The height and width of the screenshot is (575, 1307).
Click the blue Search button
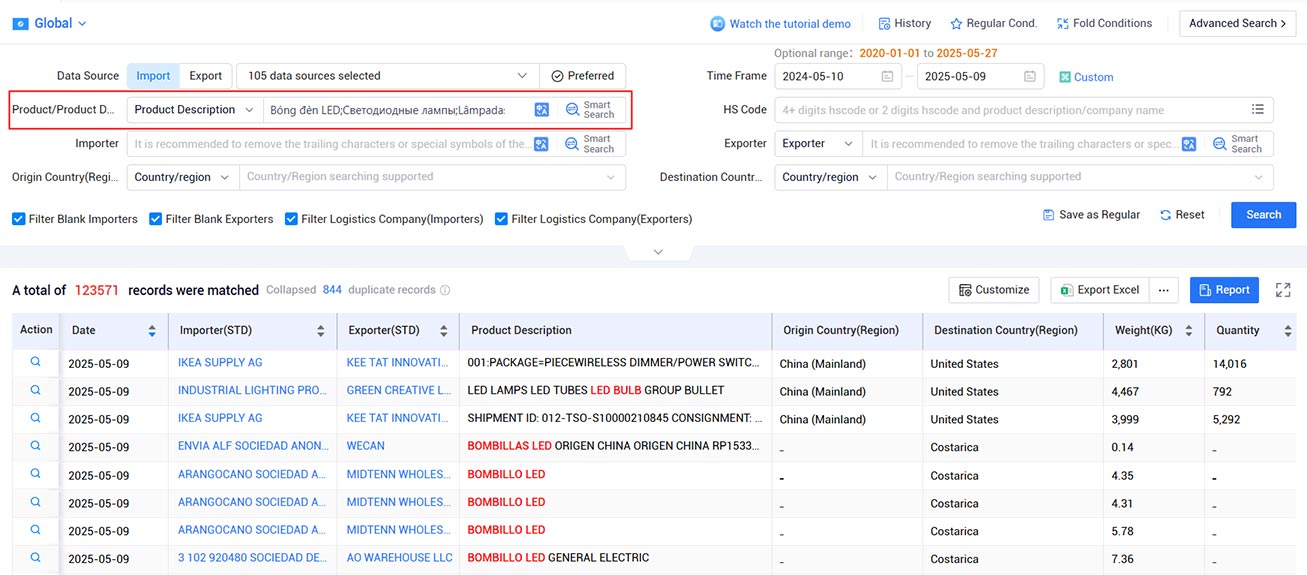1263,215
